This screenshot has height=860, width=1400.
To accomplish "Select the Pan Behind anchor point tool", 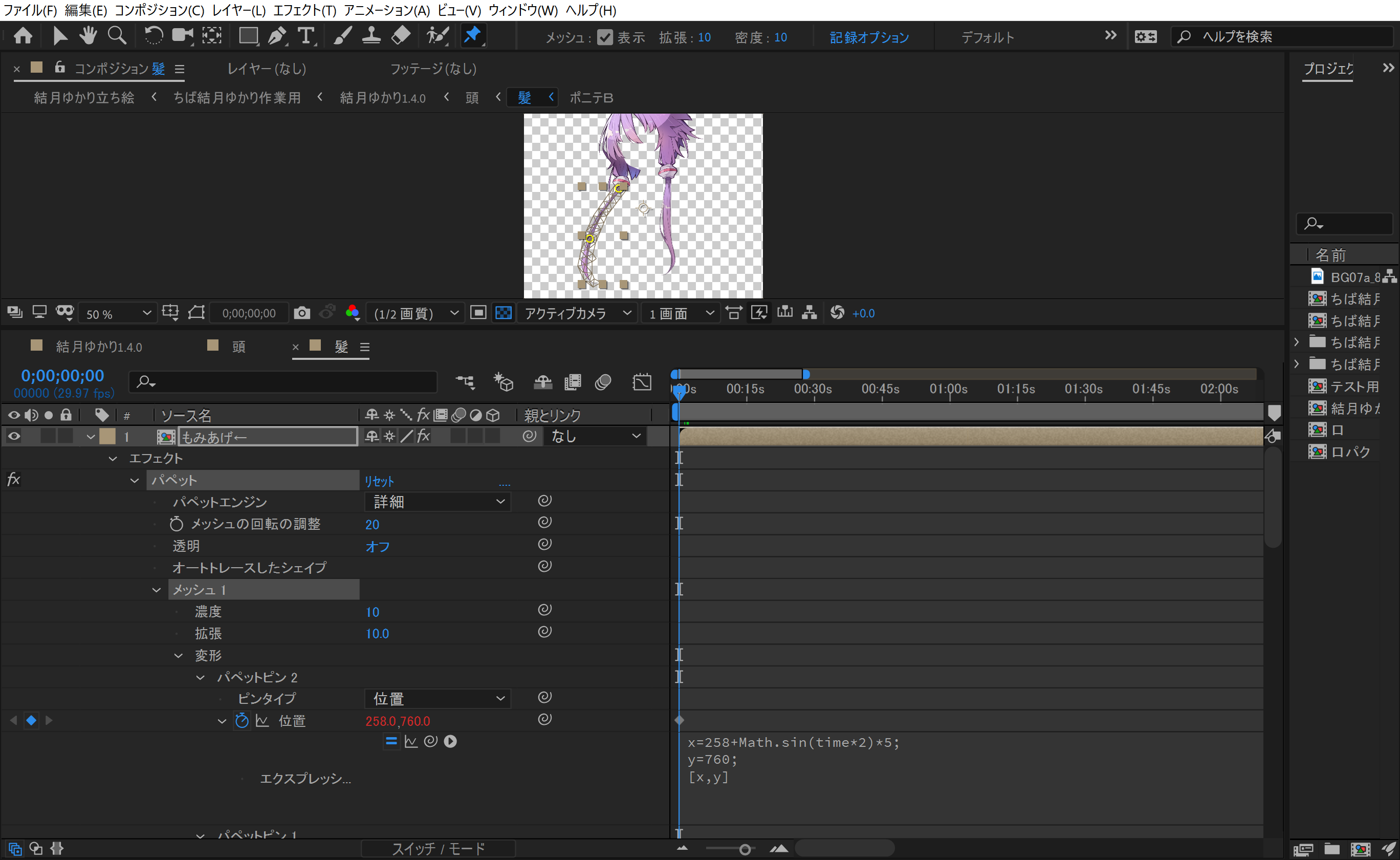I will 211,36.
